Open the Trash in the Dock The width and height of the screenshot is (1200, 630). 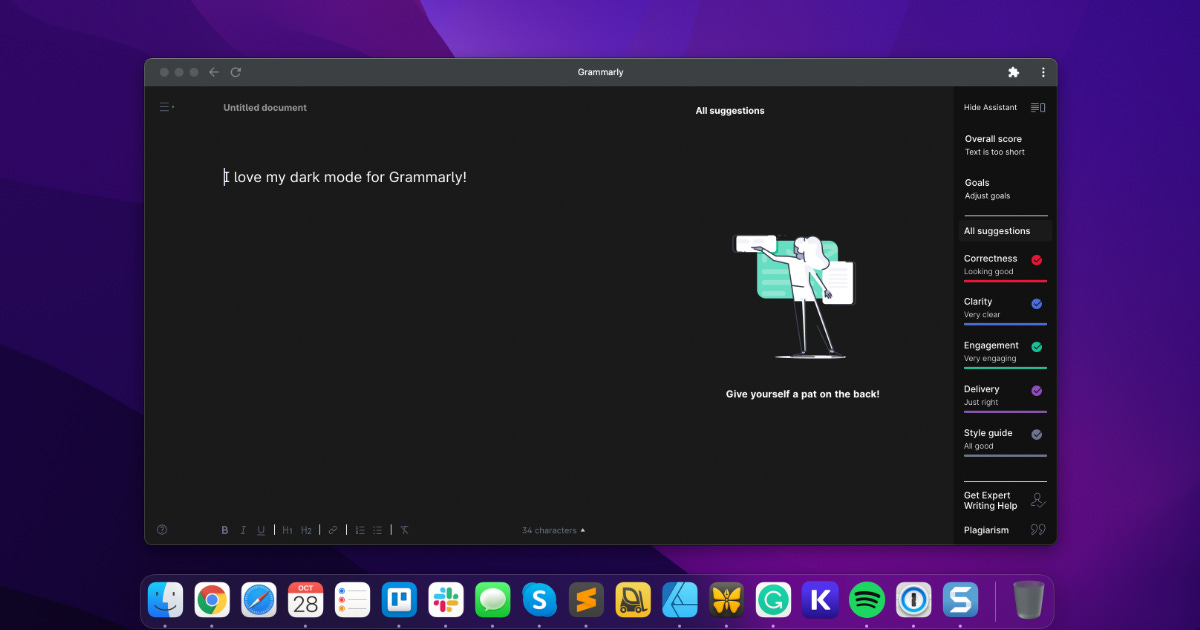pos(1028,600)
